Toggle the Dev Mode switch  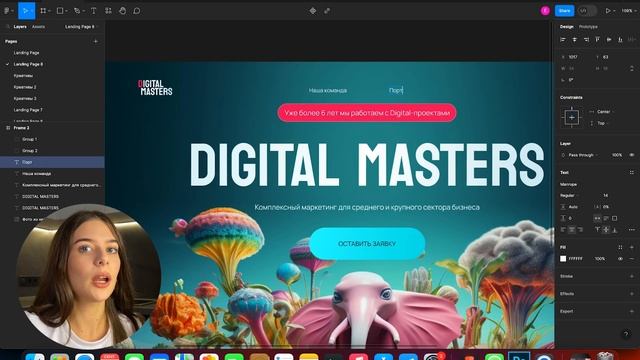point(587,11)
